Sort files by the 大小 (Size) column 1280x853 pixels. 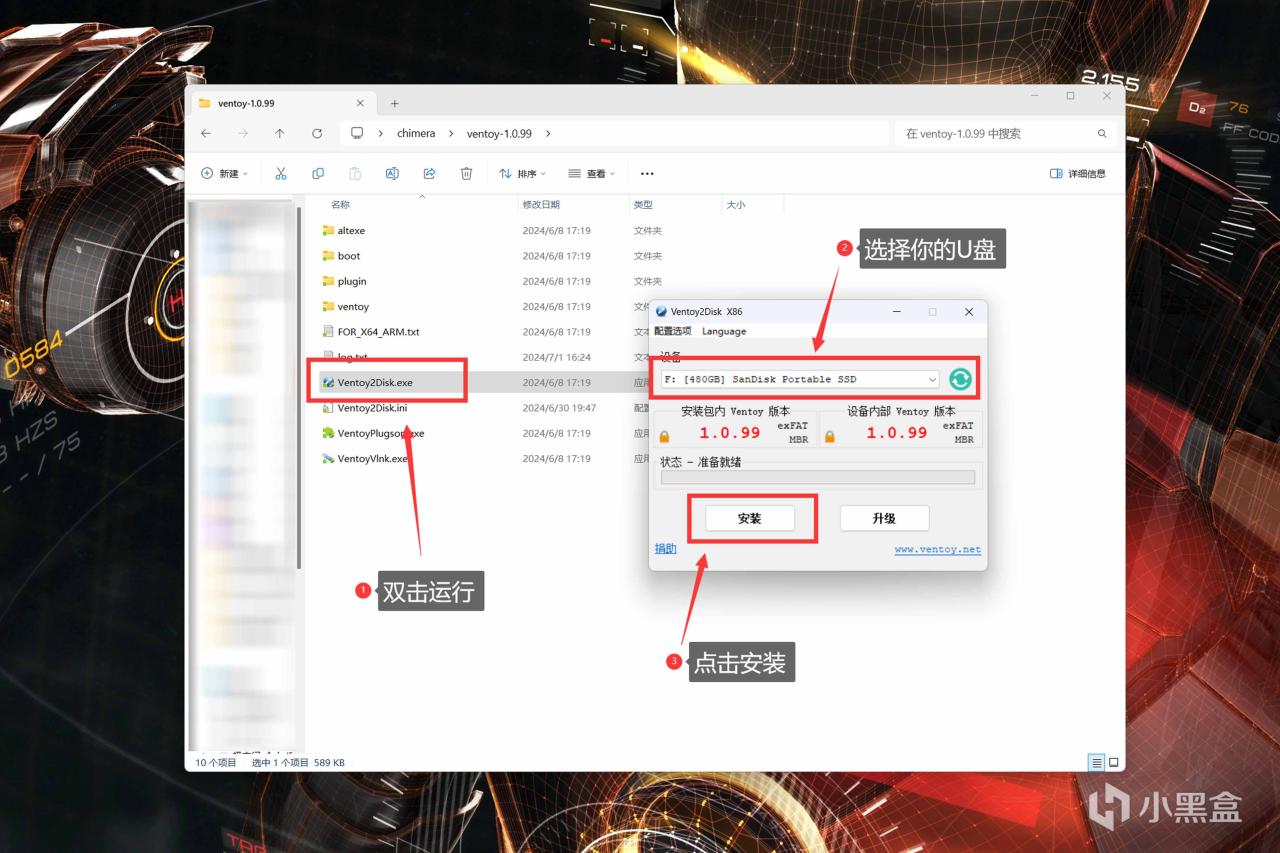tap(736, 204)
